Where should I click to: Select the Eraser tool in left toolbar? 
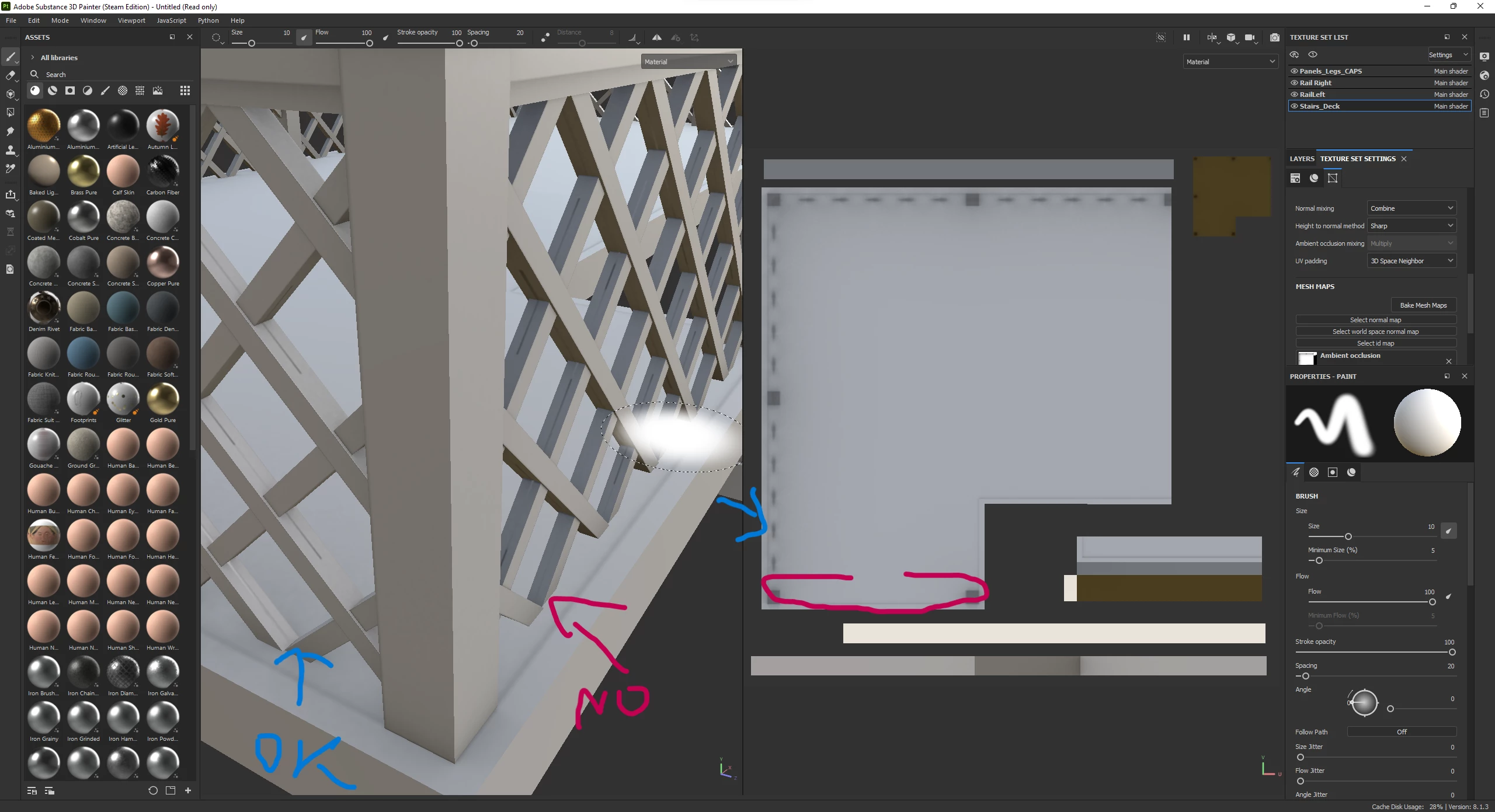click(10, 75)
